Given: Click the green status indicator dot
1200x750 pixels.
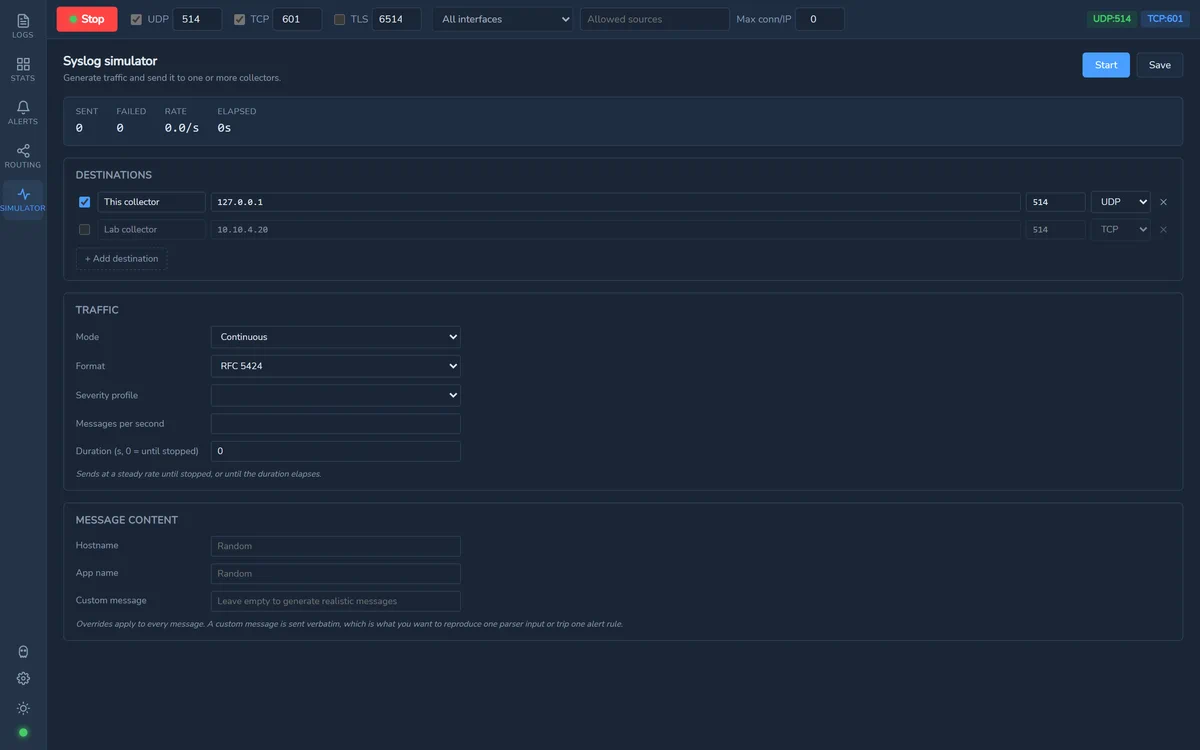Looking at the screenshot, I should (23, 733).
